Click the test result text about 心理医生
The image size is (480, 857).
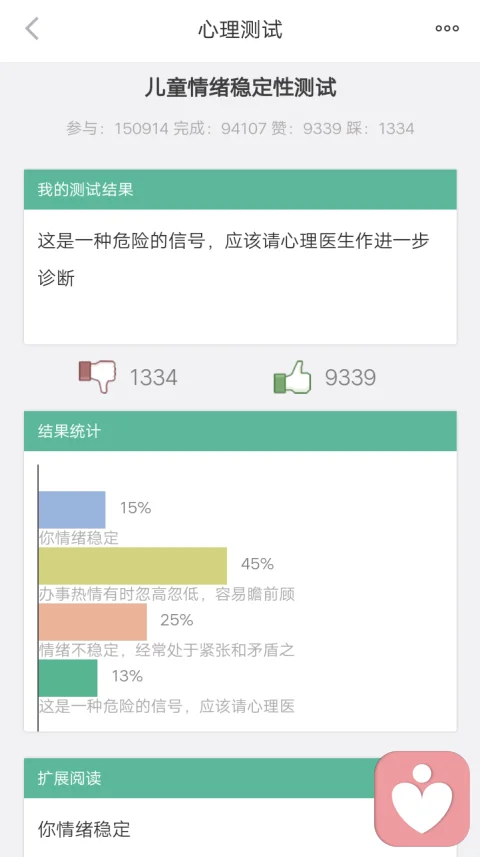233,260
